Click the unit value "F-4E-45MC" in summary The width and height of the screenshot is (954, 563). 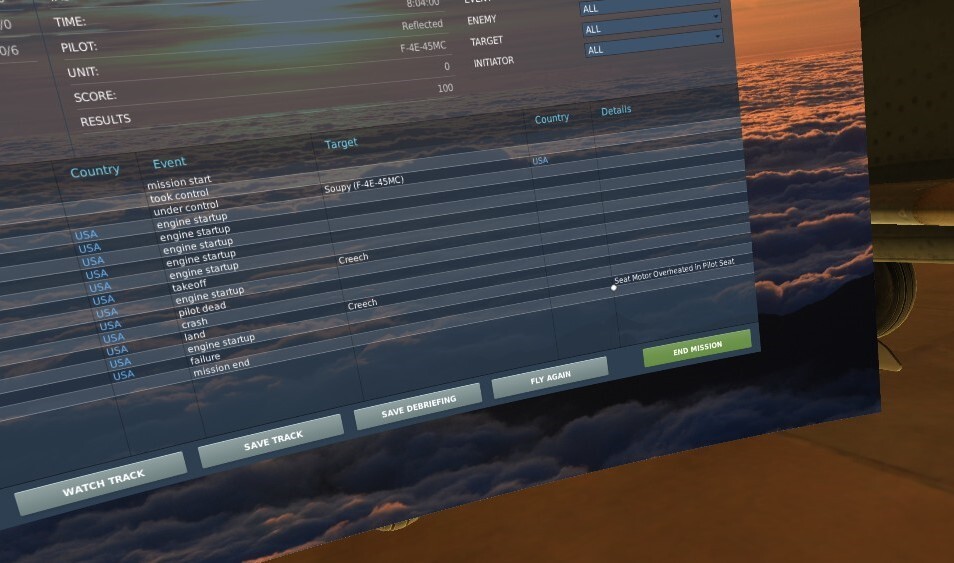423,47
